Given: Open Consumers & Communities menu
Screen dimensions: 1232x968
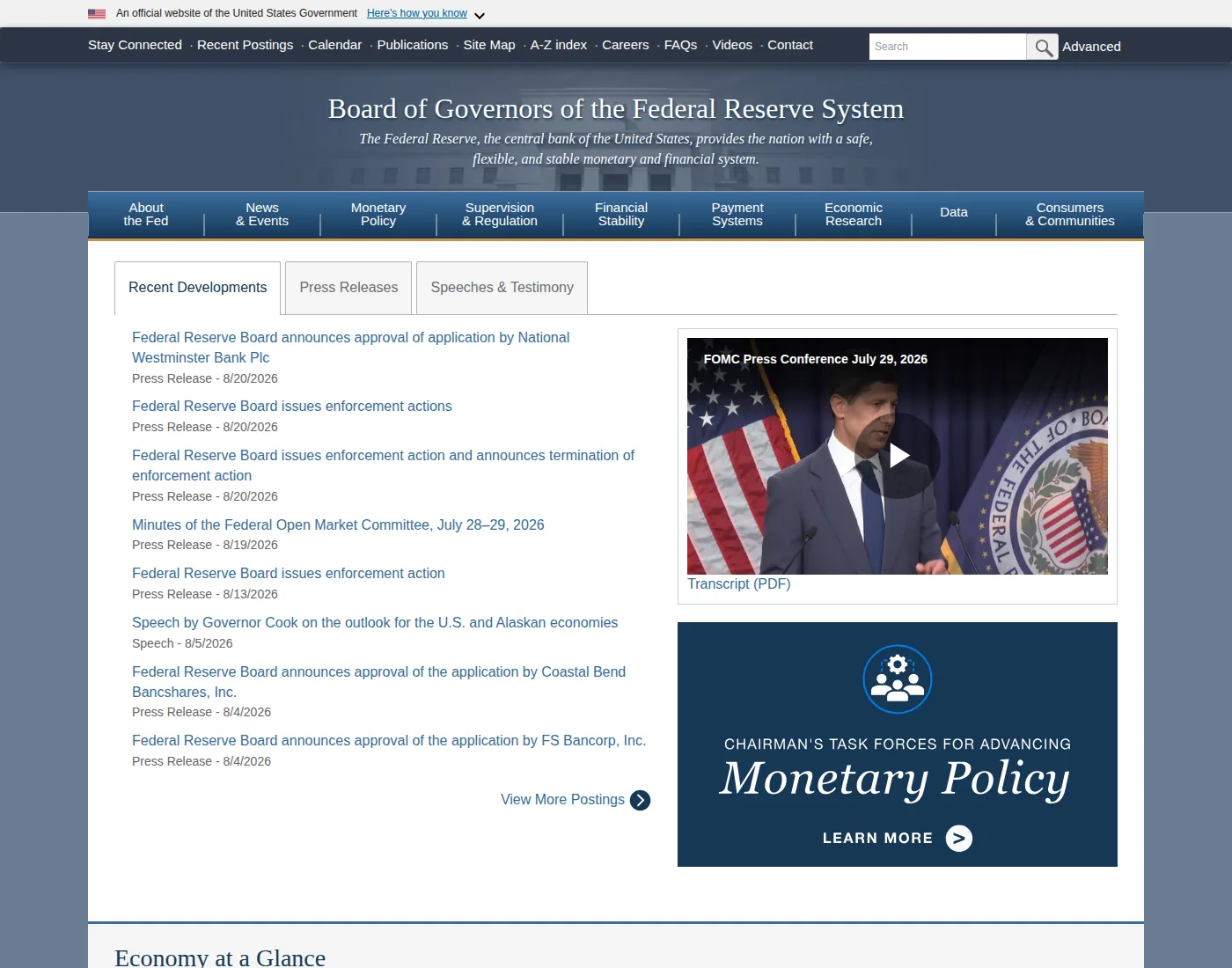Looking at the screenshot, I should (x=1070, y=215).
